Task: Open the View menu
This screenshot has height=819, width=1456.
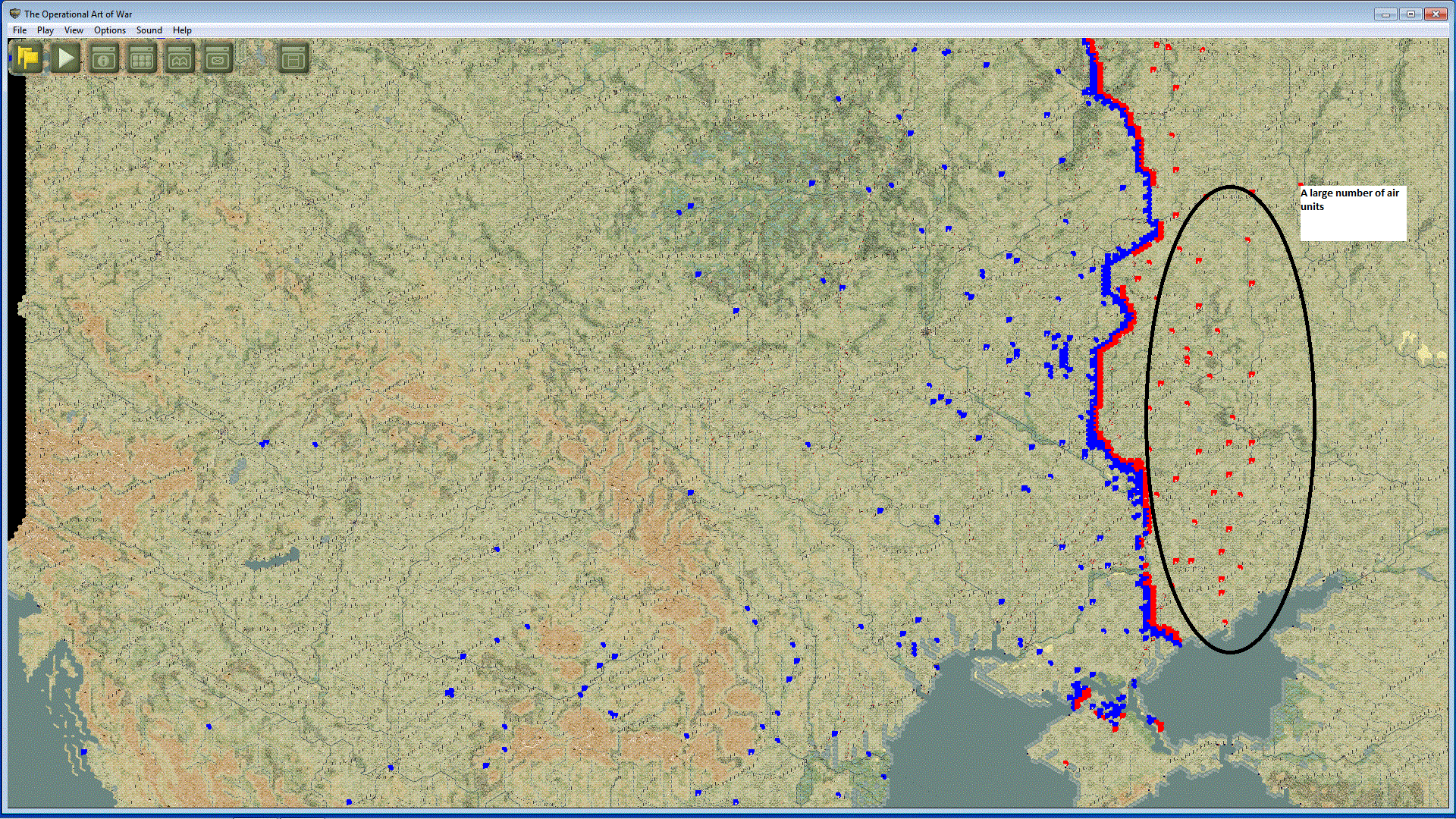Action: pos(74,30)
